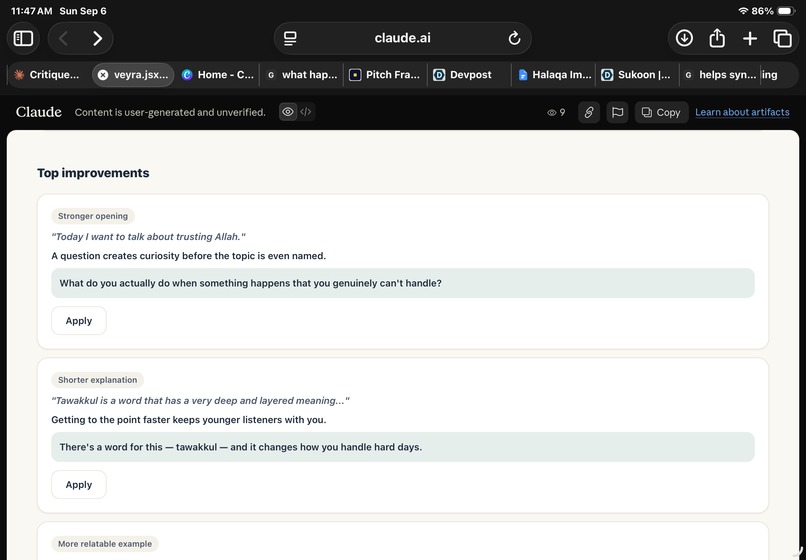806x560 pixels.
Task: Click the quote 'Today I want to talk about trusting Allah'
Action: (148, 237)
